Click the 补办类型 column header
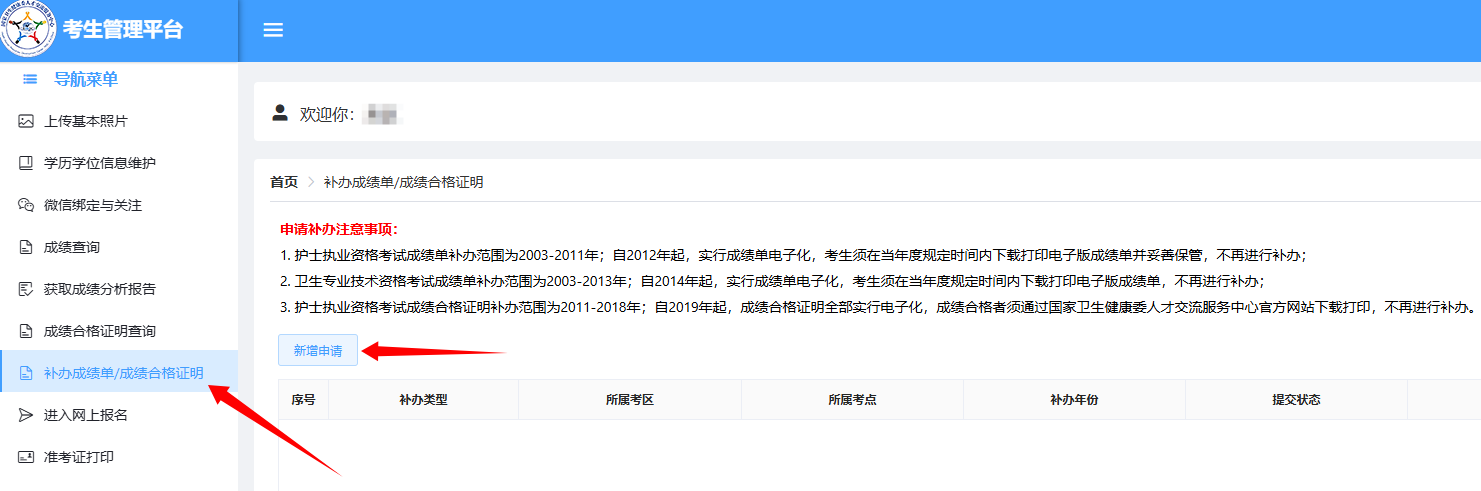1481x491 pixels. (x=423, y=400)
